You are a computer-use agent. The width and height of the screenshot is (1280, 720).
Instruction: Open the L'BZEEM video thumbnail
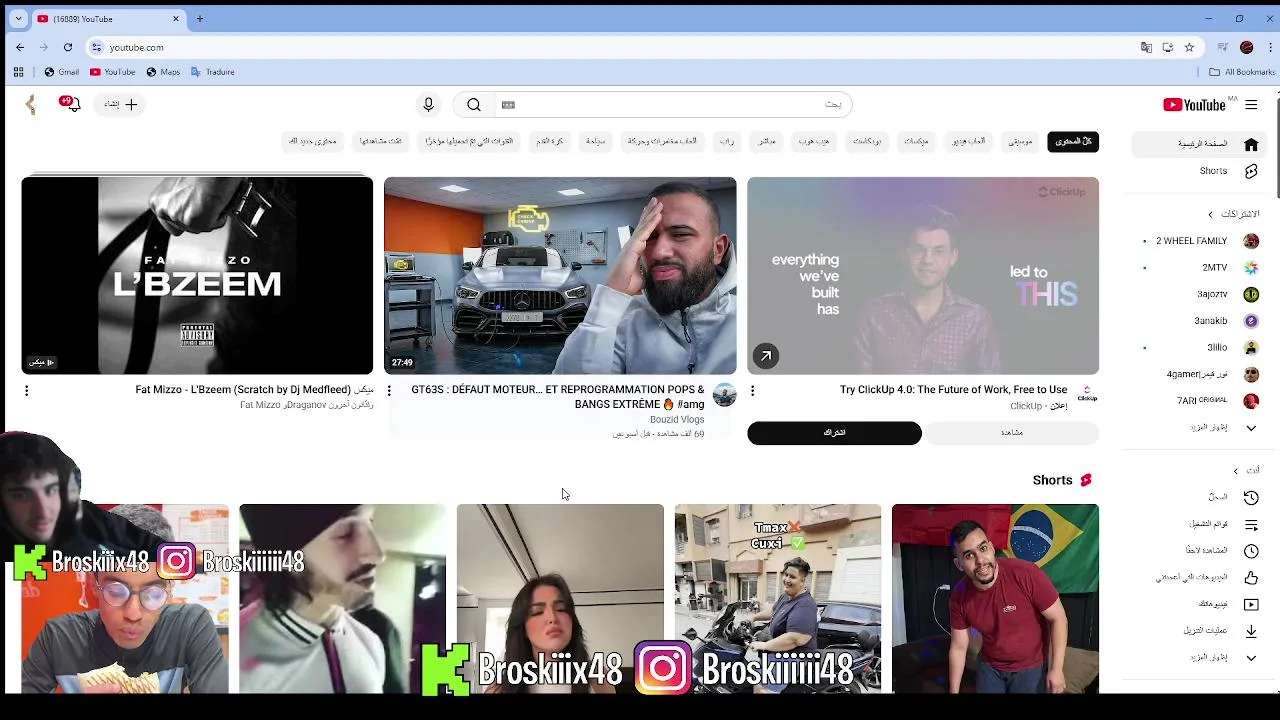point(197,276)
